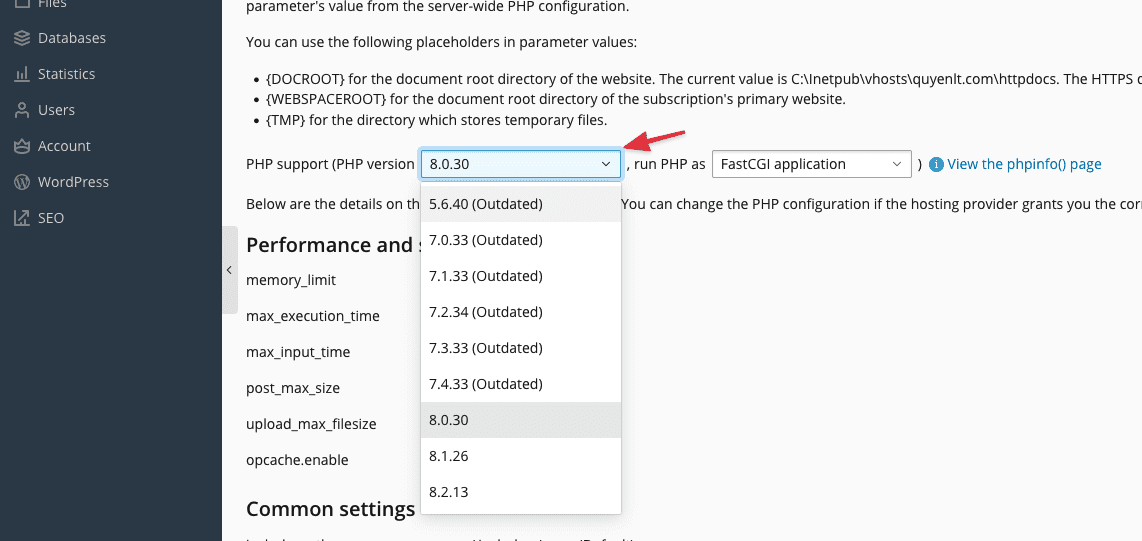The image size is (1142, 541).
Task: Click the WordPress logo icon
Action: click(x=21, y=182)
